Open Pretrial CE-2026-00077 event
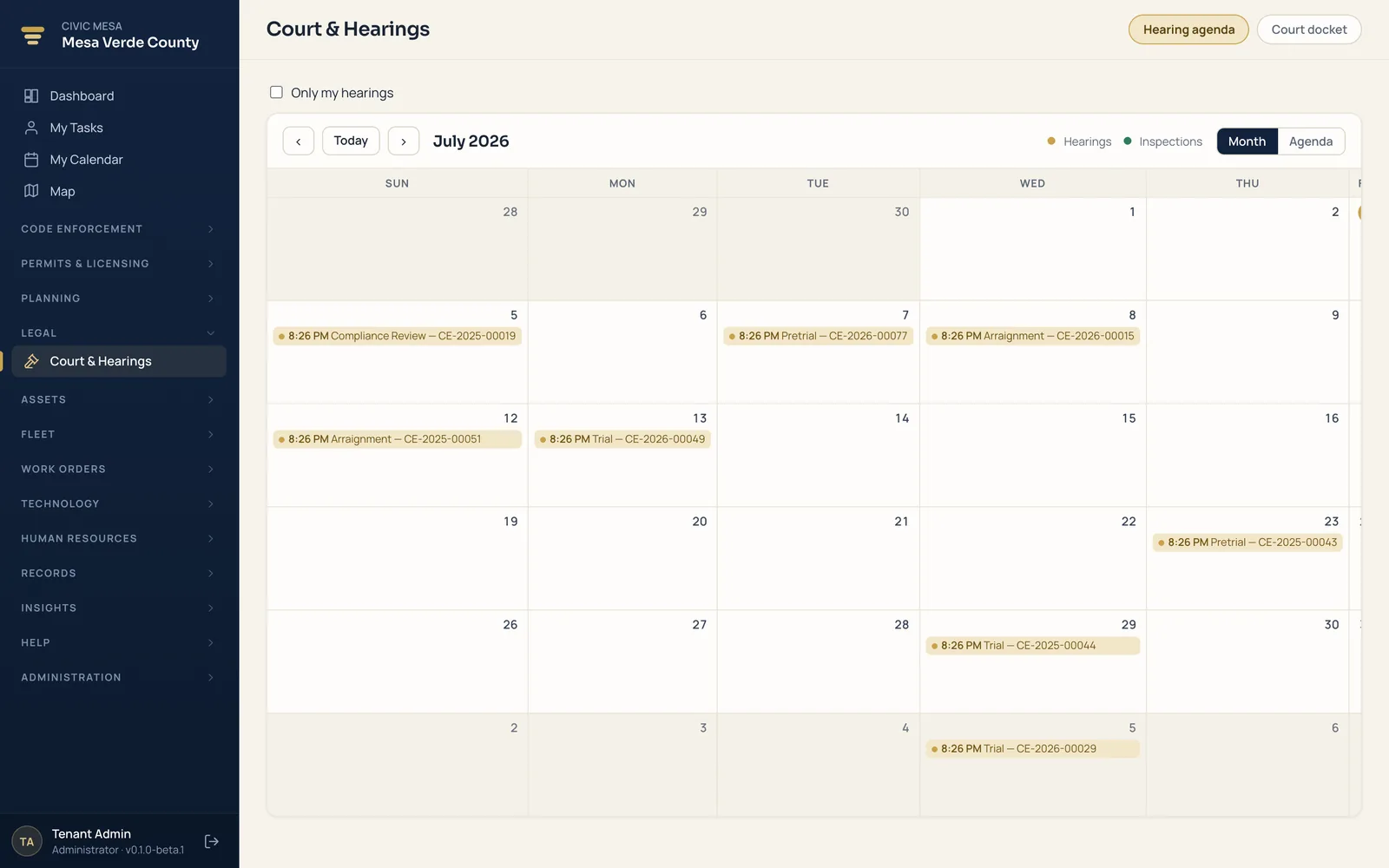 [x=818, y=336]
